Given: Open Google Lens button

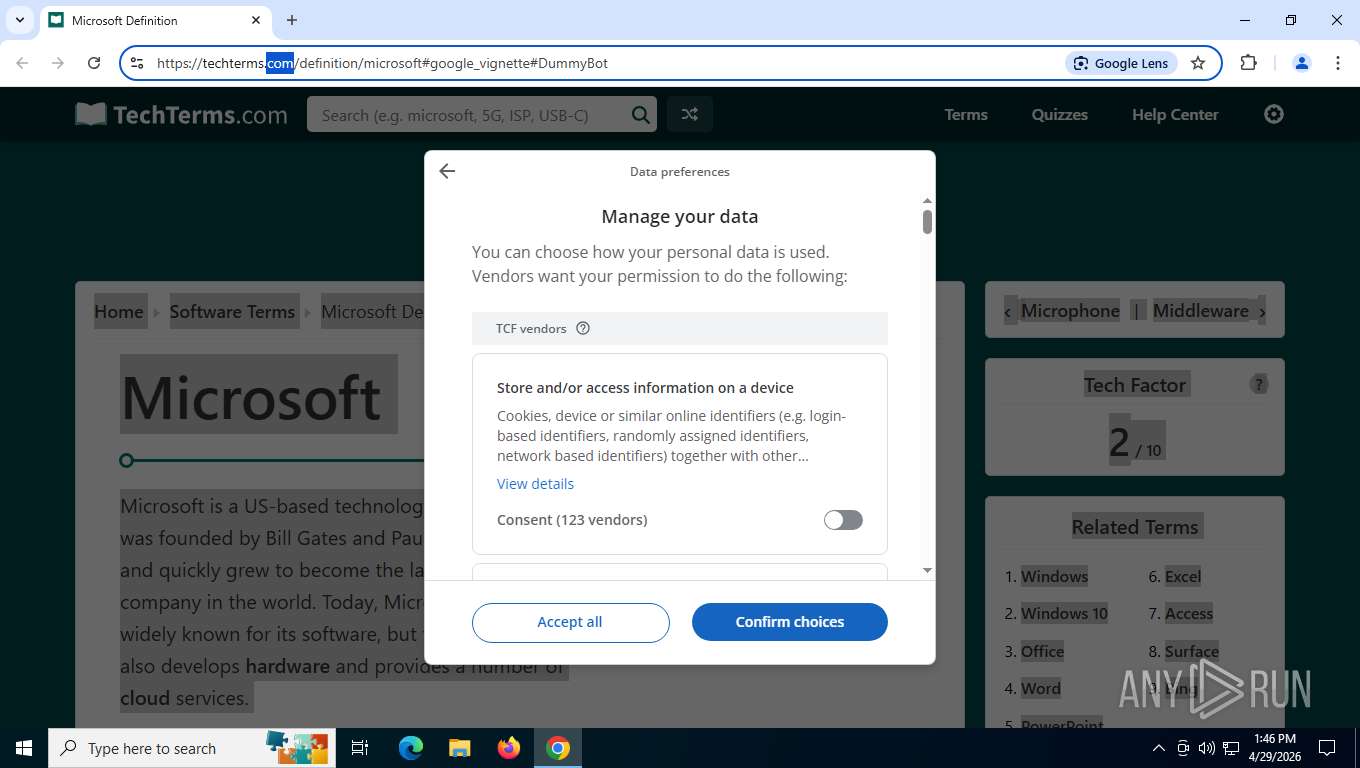Looking at the screenshot, I should tap(1121, 63).
